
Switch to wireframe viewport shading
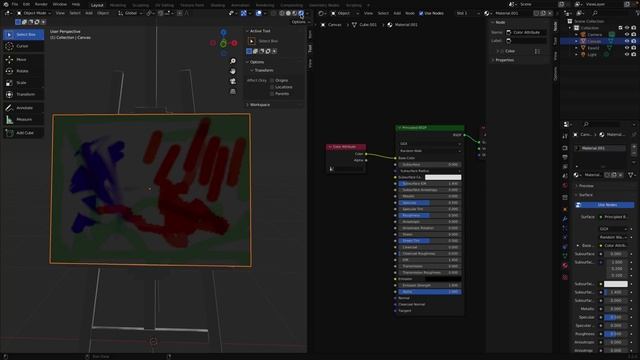coord(282,13)
